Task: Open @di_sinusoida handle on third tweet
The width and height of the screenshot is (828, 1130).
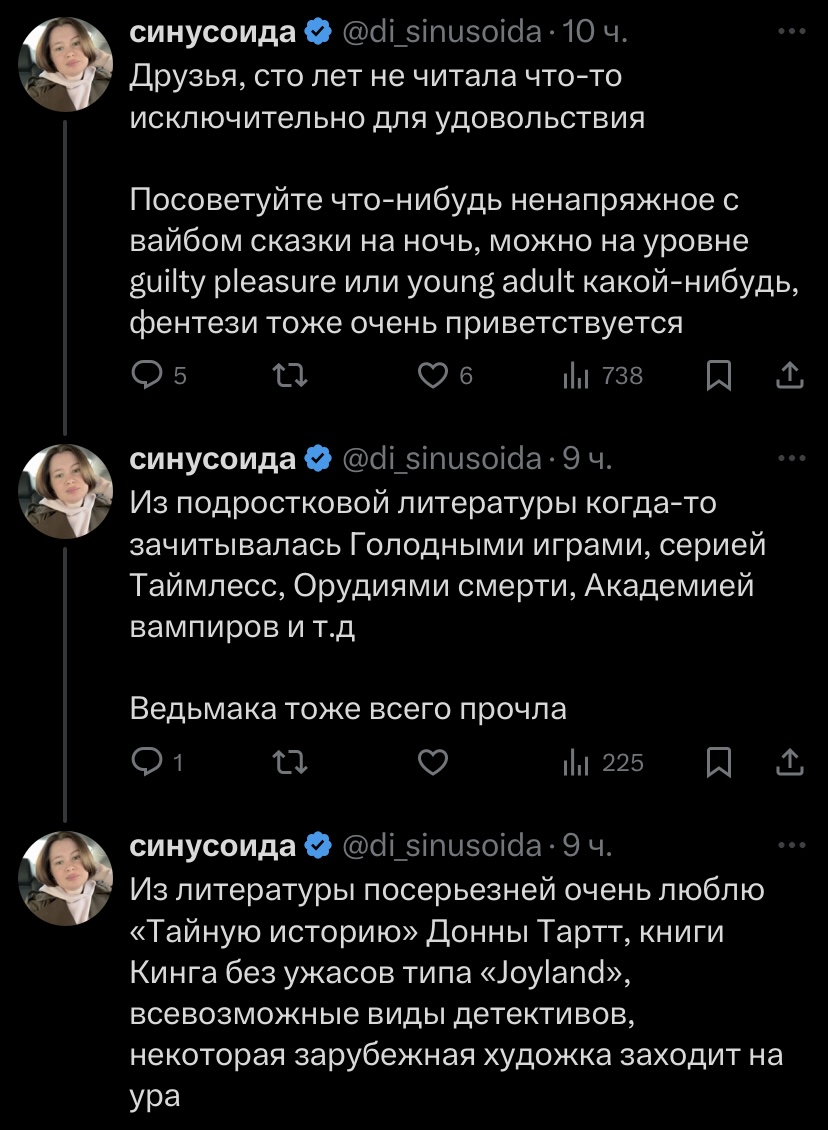Action: coord(441,846)
